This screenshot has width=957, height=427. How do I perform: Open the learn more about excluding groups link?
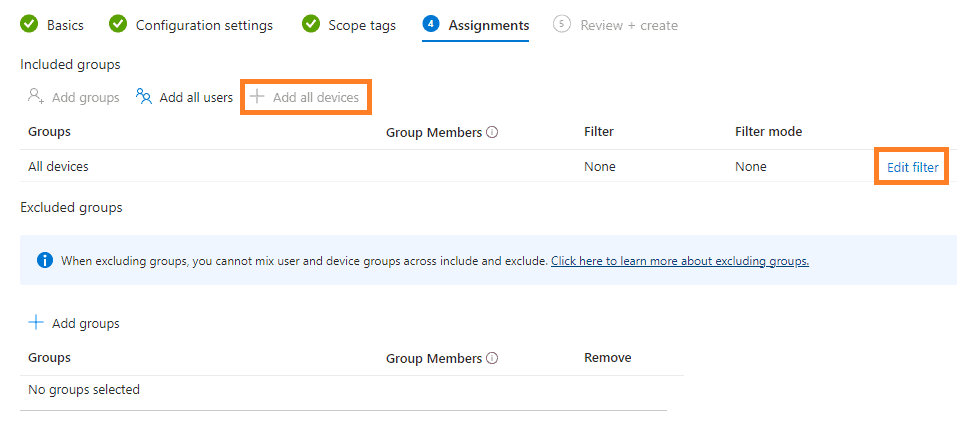679,261
